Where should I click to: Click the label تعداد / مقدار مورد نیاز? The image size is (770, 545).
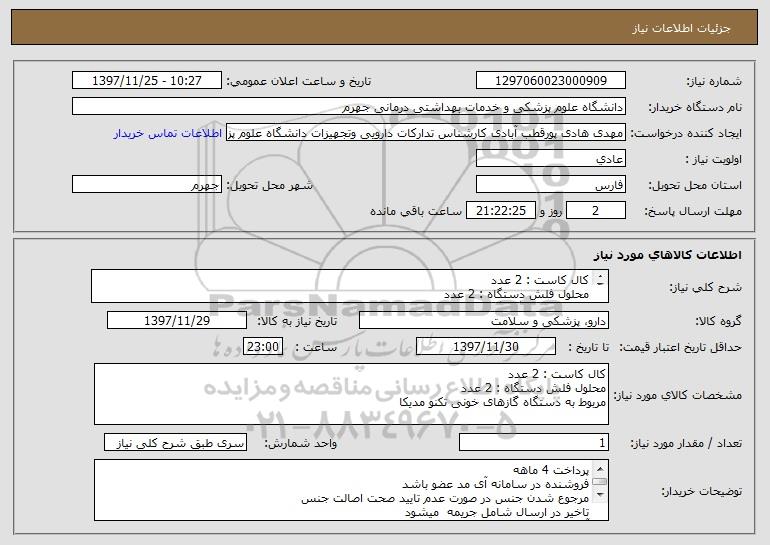pyautogui.click(x=686, y=444)
